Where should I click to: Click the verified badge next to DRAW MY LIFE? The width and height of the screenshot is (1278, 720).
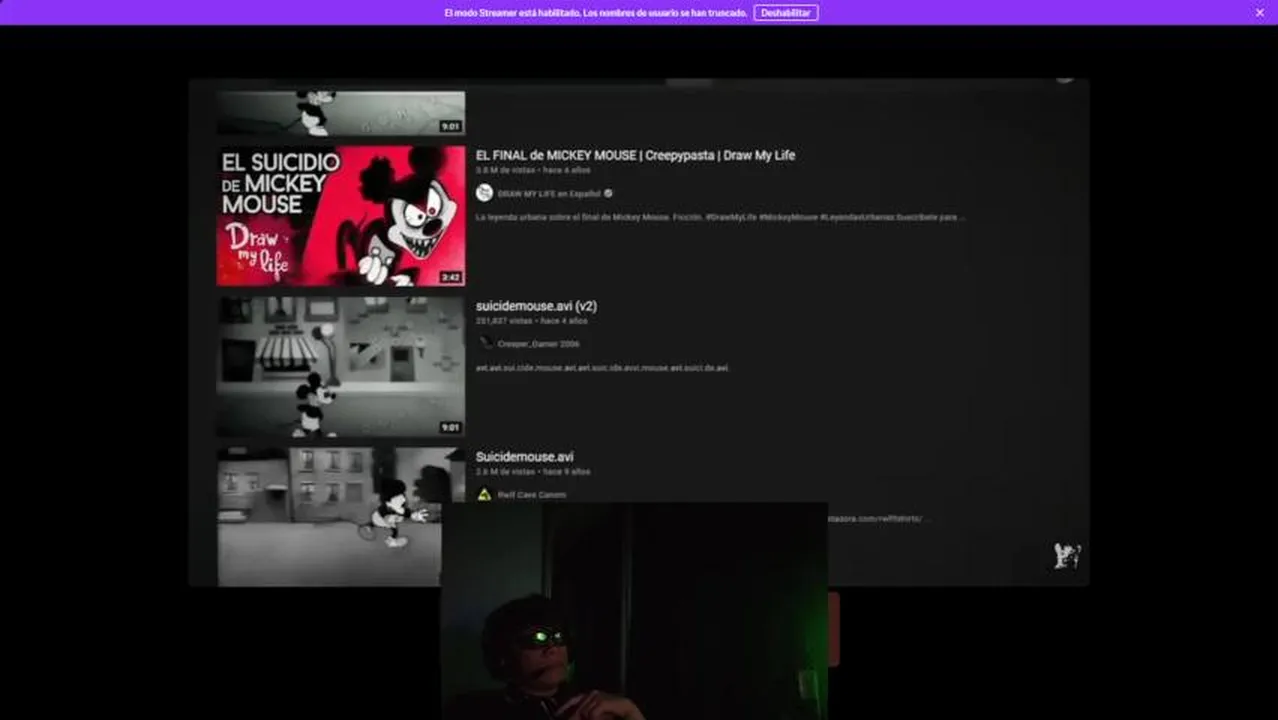tap(608, 194)
